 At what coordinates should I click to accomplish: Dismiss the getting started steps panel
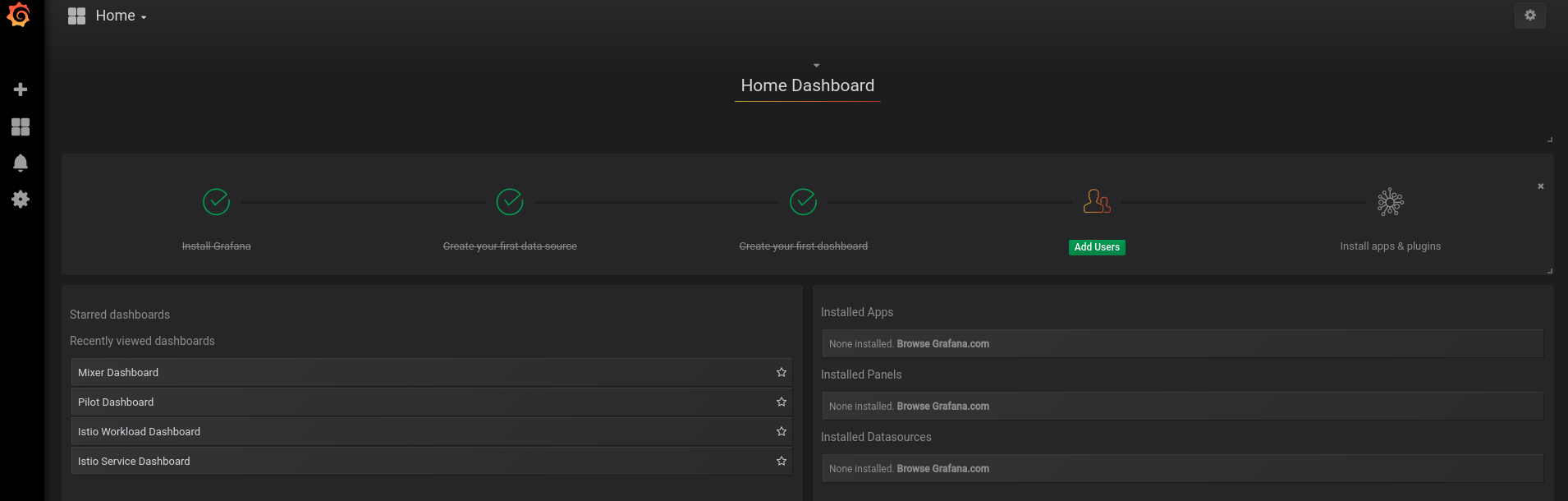(x=1540, y=186)
